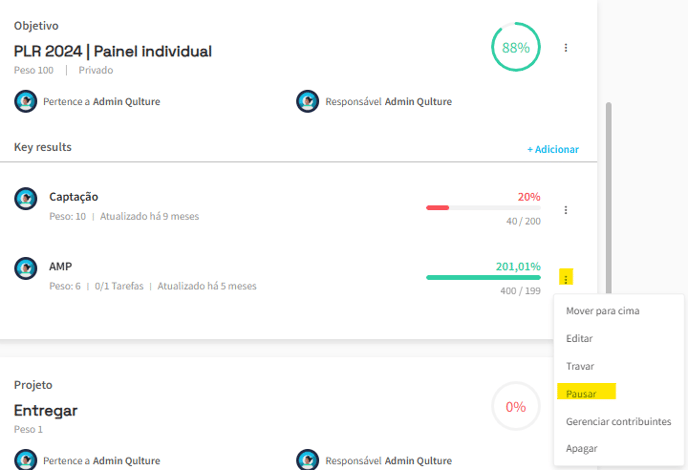Choose Editar in the context menu
The image size is (688, 470).
(x=579, y=338)
